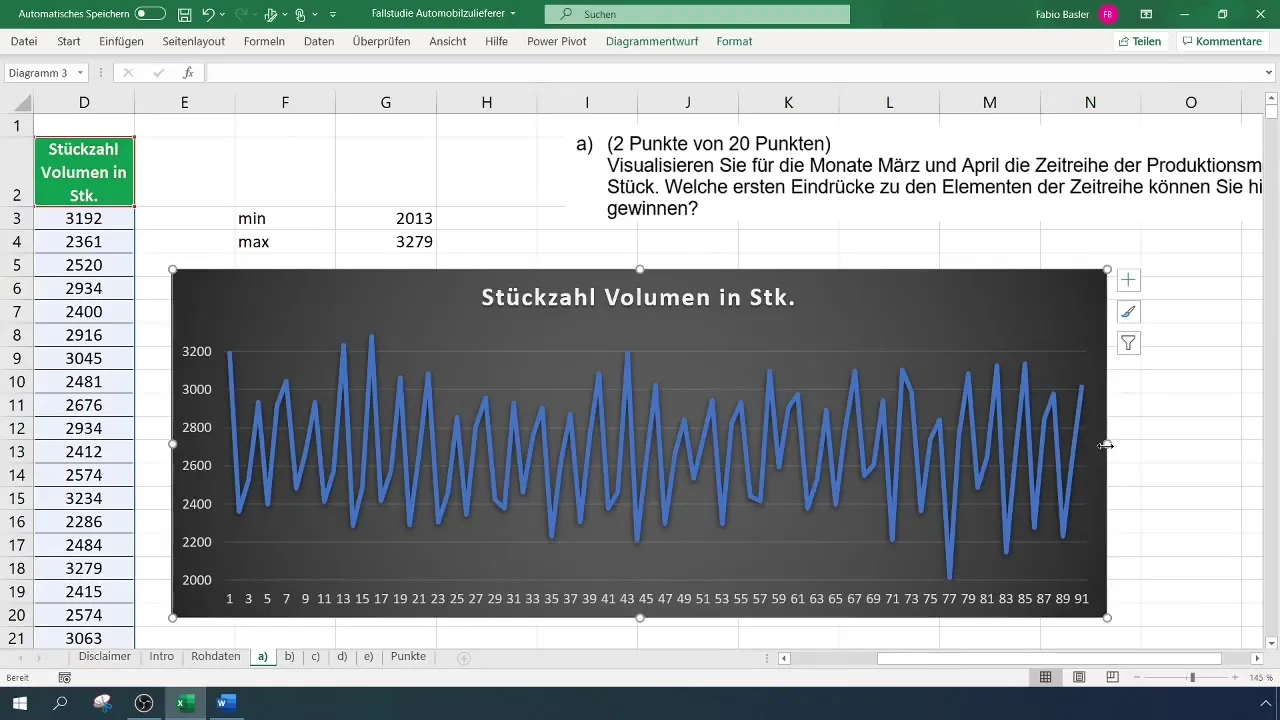Expand the Undo history dropdown arrow
Image resolution: width=1280 pixels, height=720 pixels.
pyautogui.click(x=222, y=15)
